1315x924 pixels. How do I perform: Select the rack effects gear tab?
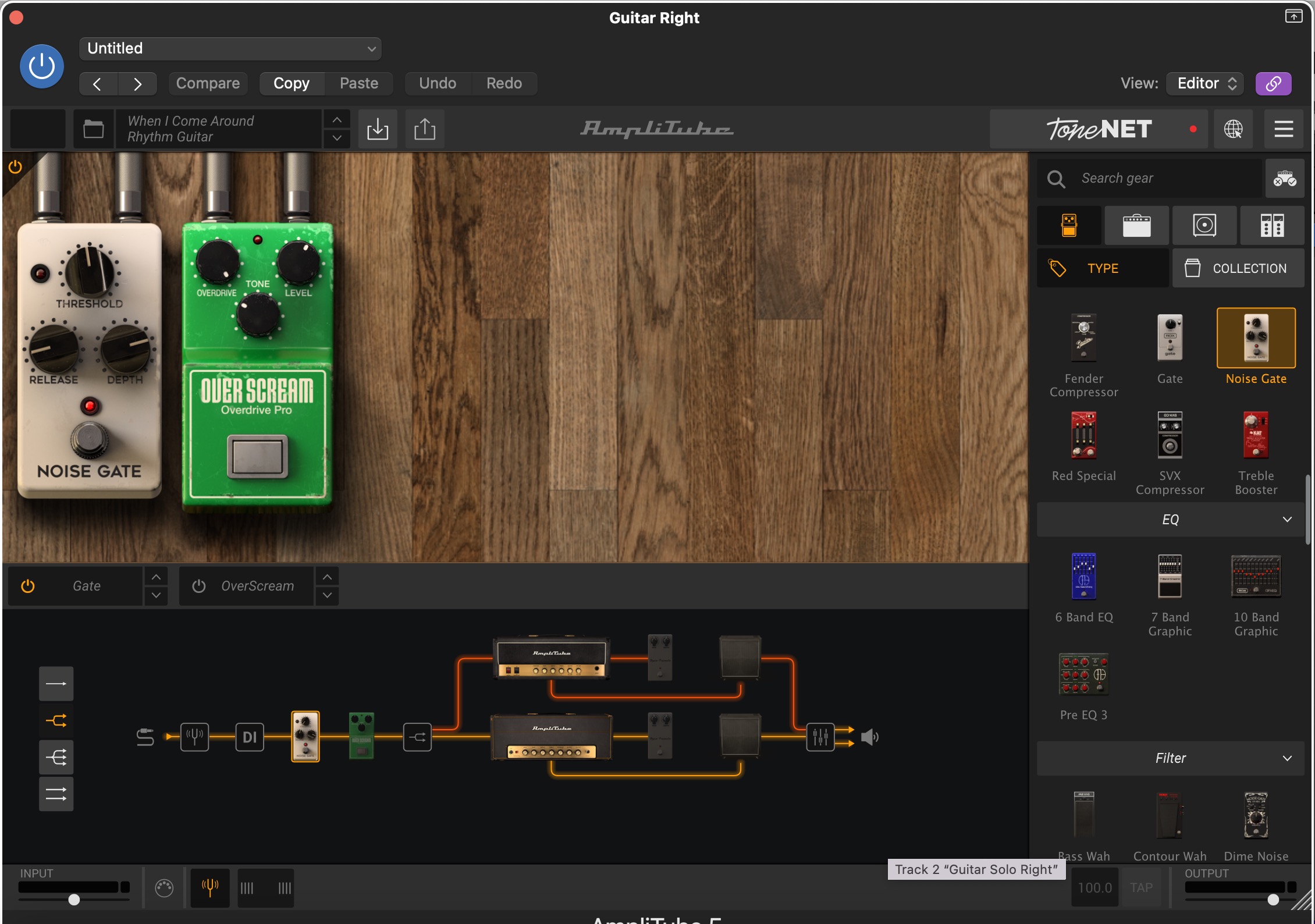pos(1272,225)
